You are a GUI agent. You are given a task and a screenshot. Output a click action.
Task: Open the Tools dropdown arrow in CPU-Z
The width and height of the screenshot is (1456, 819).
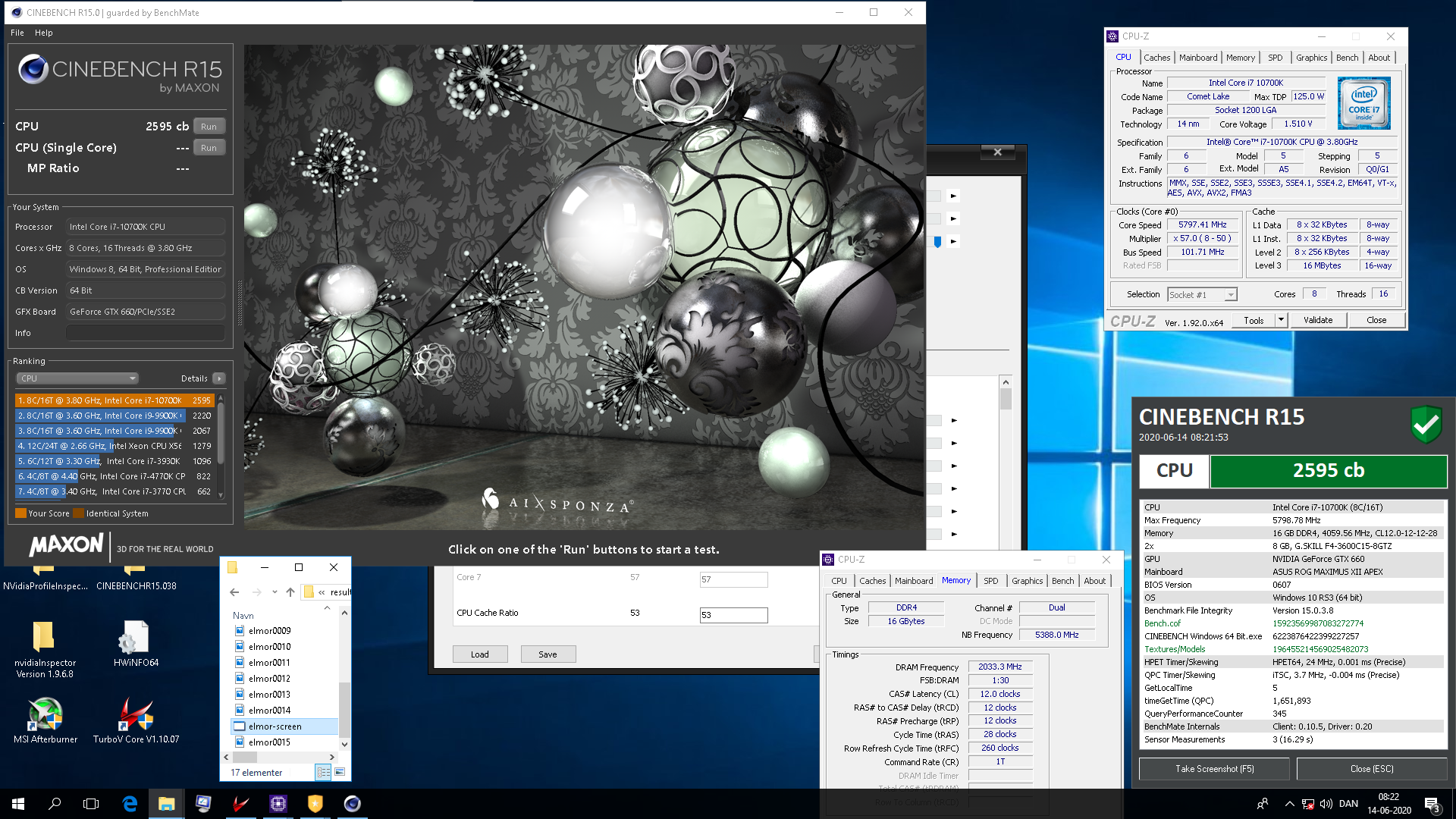coord(1281,320)
